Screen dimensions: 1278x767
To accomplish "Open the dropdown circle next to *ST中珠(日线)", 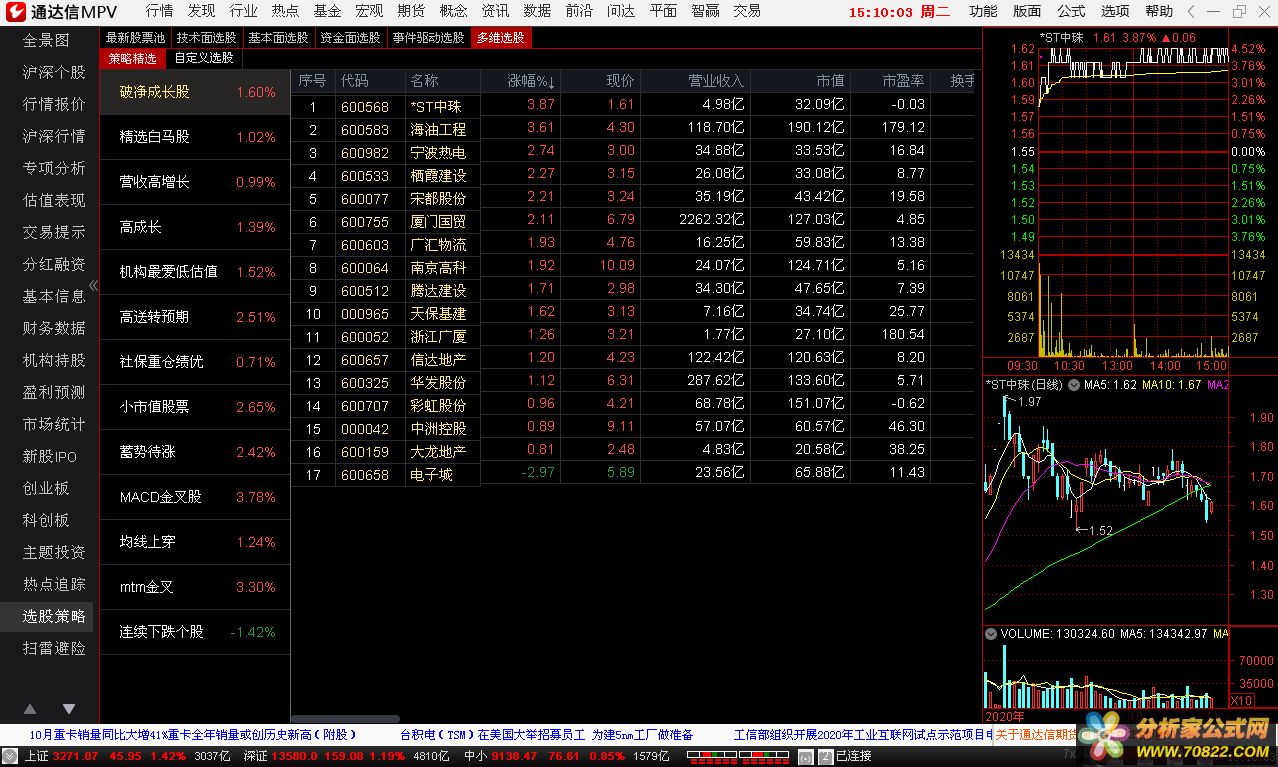I will tap(1074, 385).
